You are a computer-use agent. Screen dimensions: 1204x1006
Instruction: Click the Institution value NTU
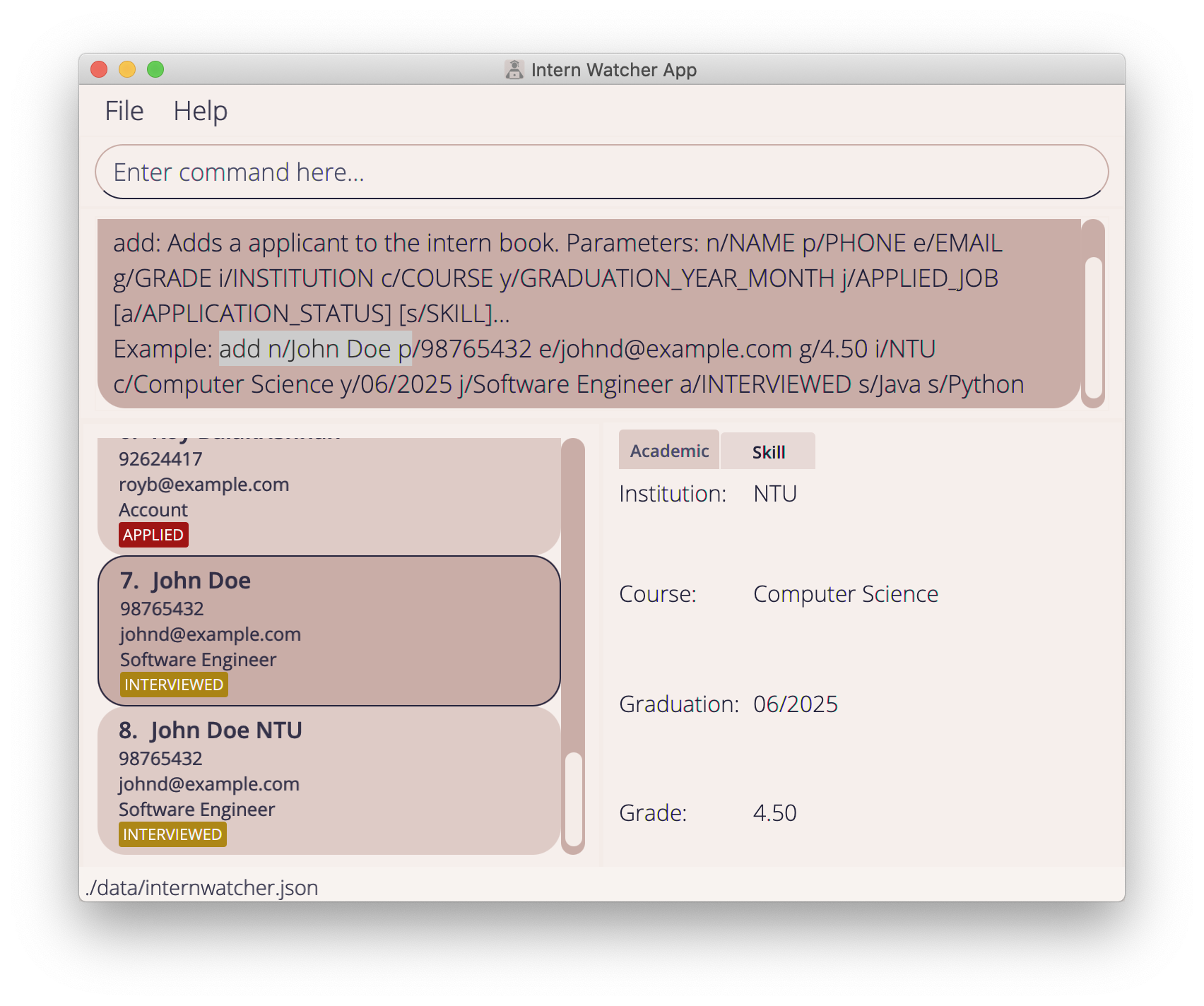pos(775,493)
